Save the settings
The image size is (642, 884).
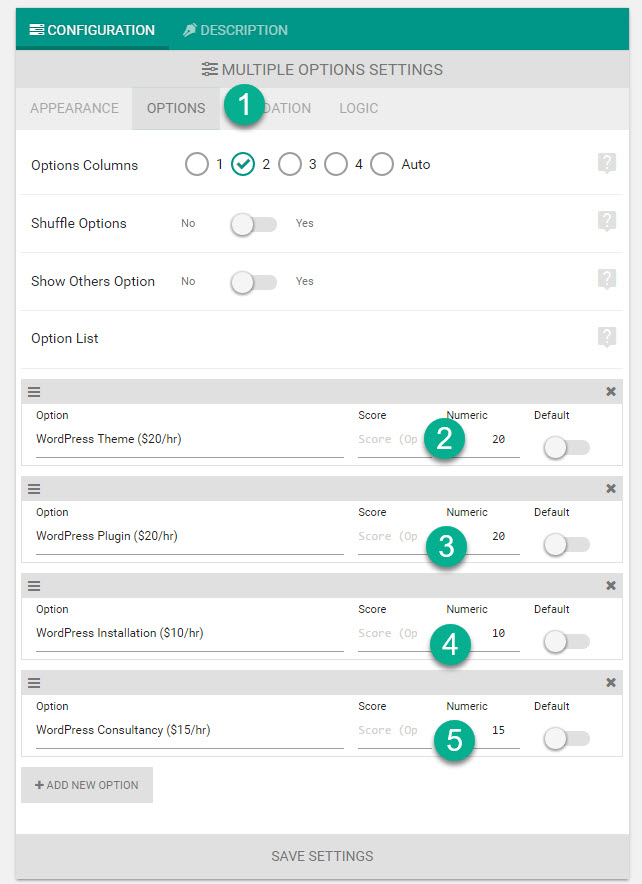point(322,856)
